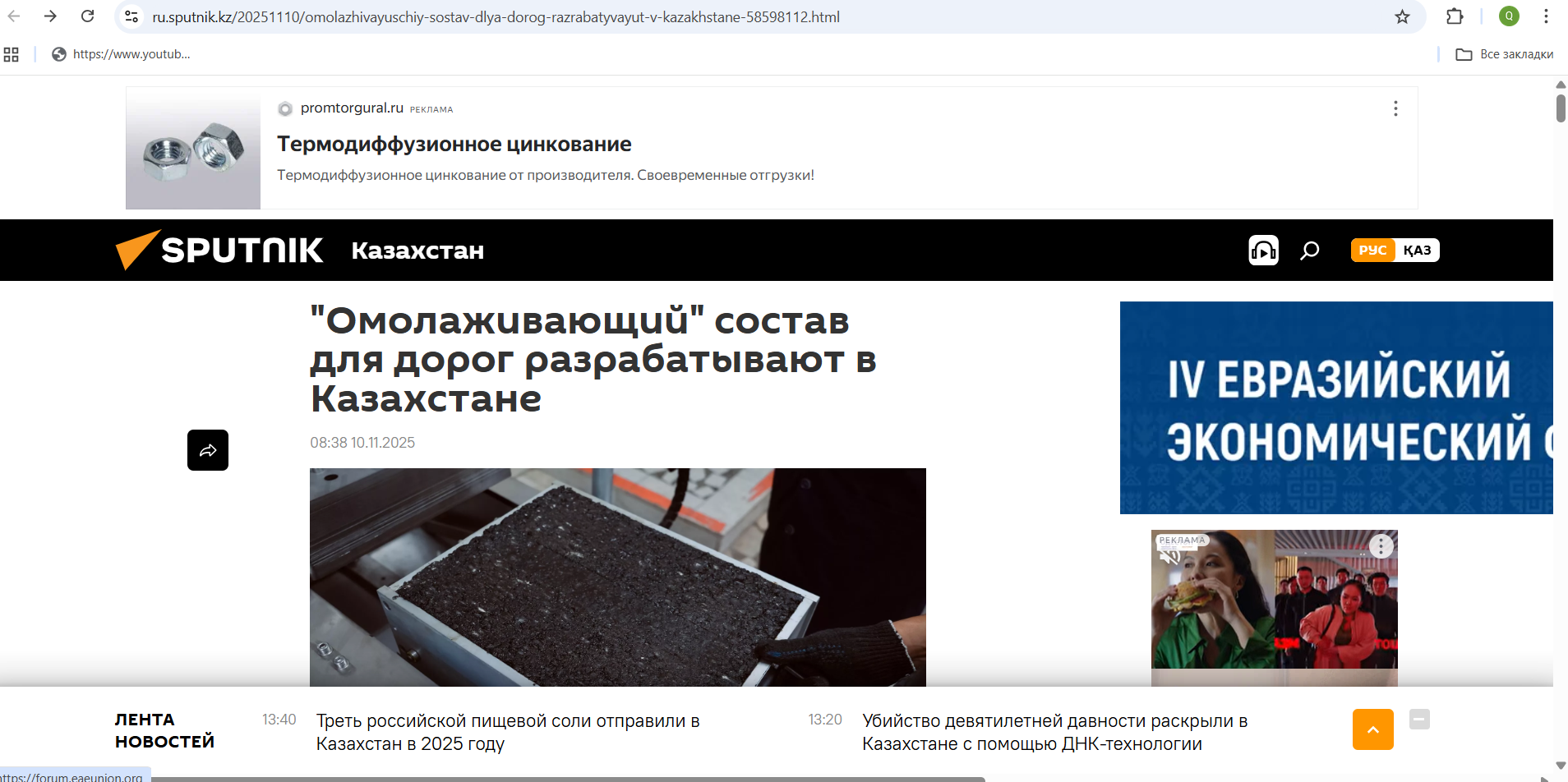
Task: Open the promtorgural.ru ad options menu
Action: click(1395, 108)
